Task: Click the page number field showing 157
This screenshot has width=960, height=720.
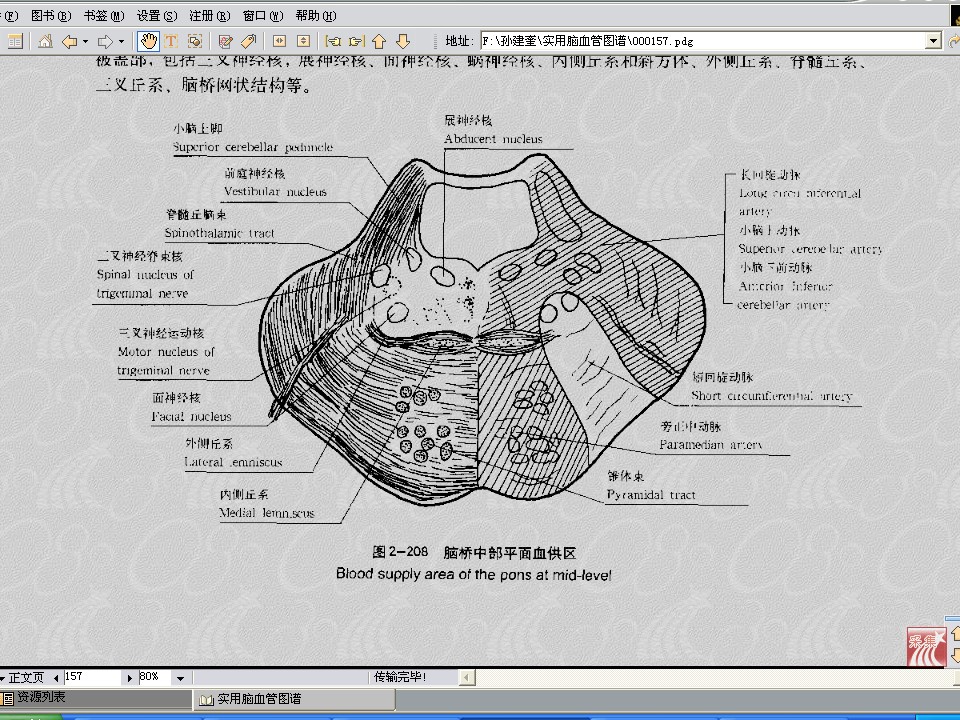Action: tap(92, 677)
